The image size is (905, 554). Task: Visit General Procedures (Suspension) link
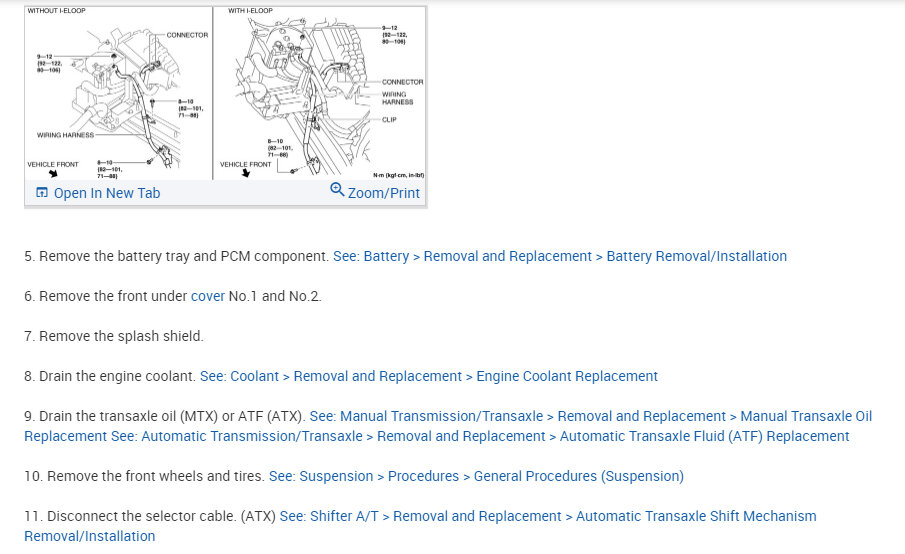(490, 476)
